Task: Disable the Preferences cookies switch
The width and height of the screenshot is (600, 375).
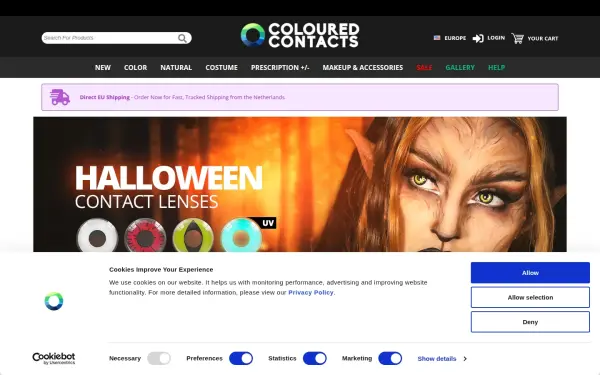Action: coord(241,359)
